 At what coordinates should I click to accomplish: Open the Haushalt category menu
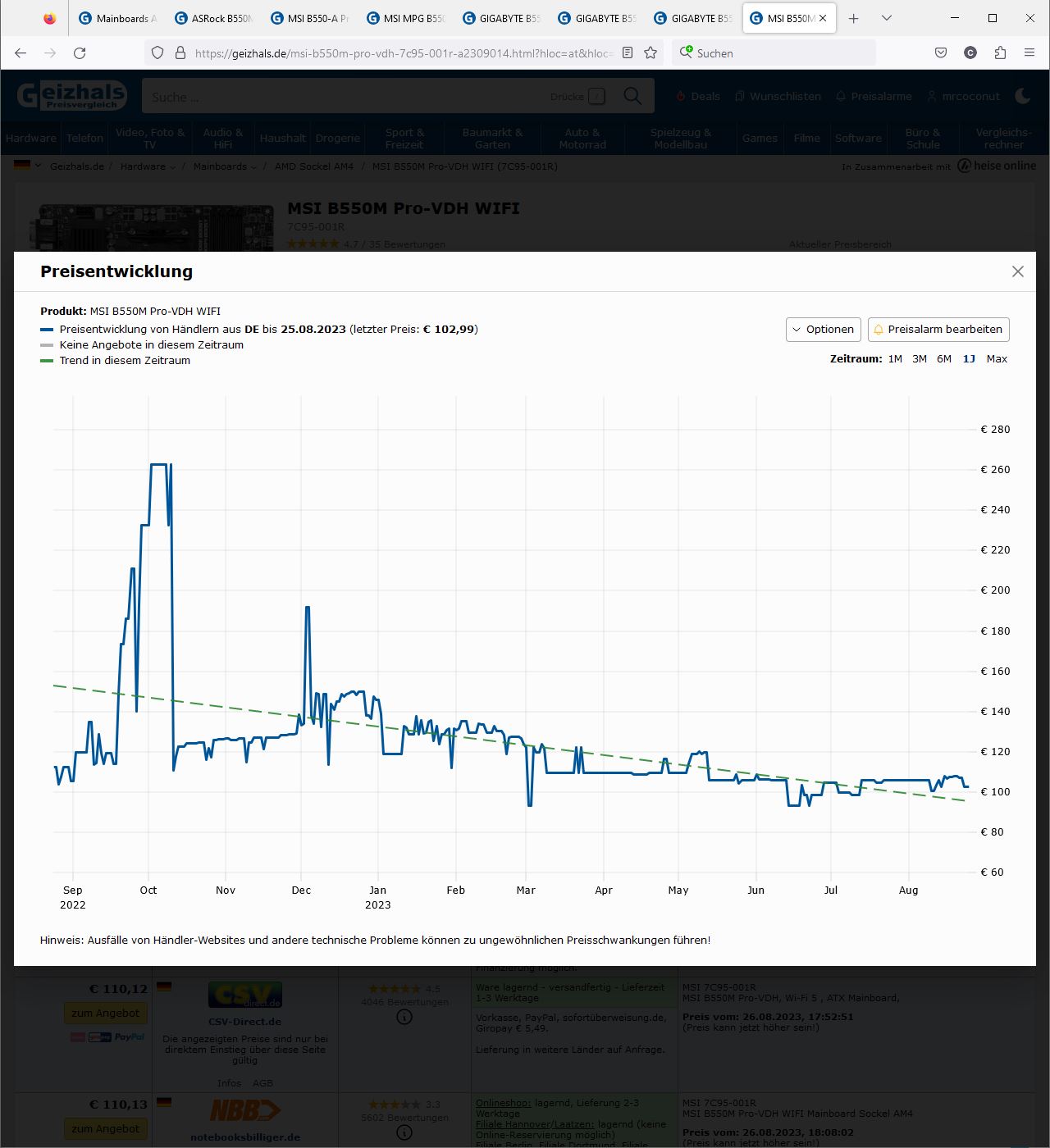point(283,138)
